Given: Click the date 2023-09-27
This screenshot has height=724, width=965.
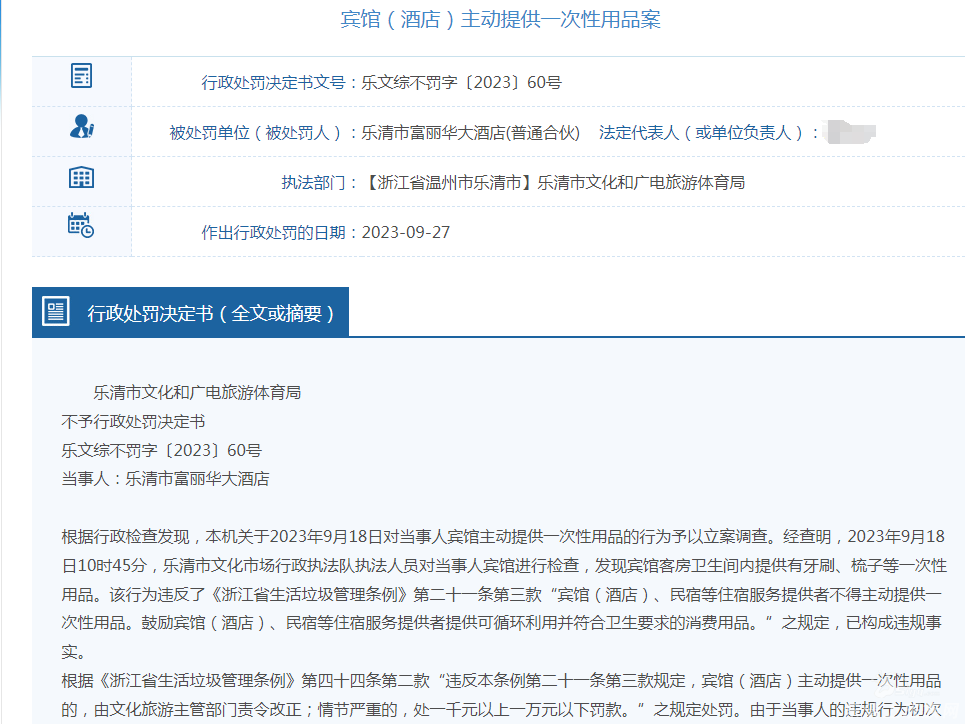Looking at the screenshot, I should click(406, 233).
